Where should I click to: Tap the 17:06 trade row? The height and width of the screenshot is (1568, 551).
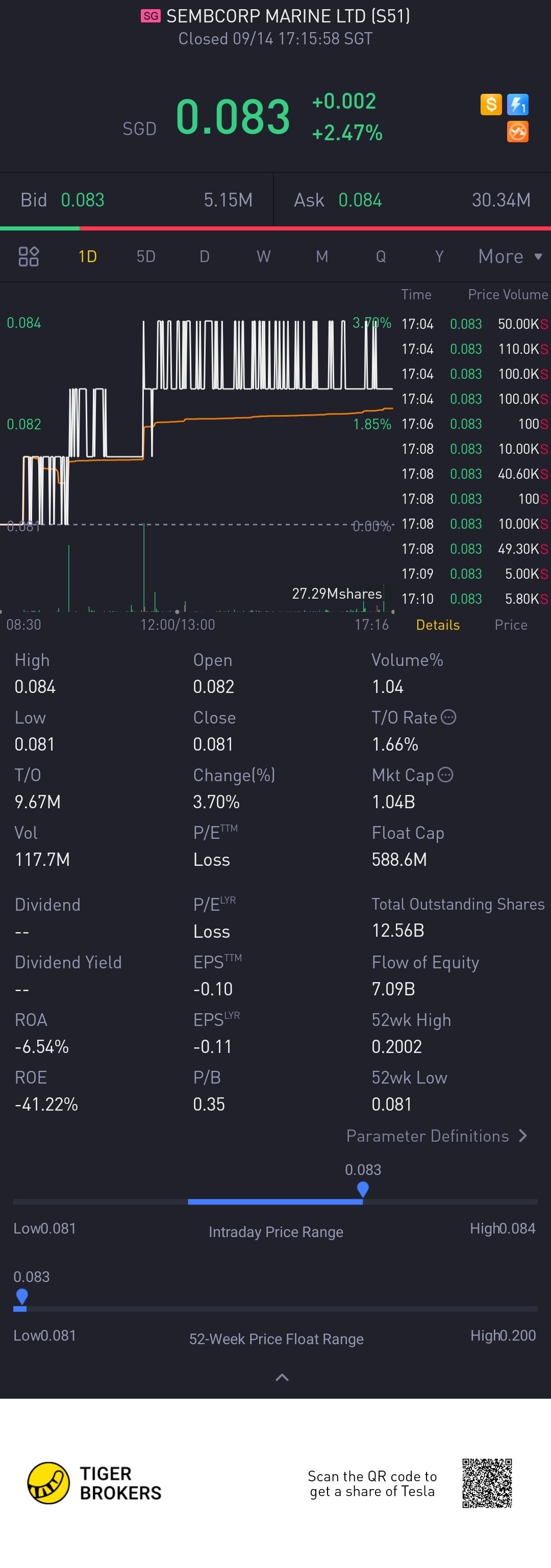pyautogui.click(x=475, y=424)
